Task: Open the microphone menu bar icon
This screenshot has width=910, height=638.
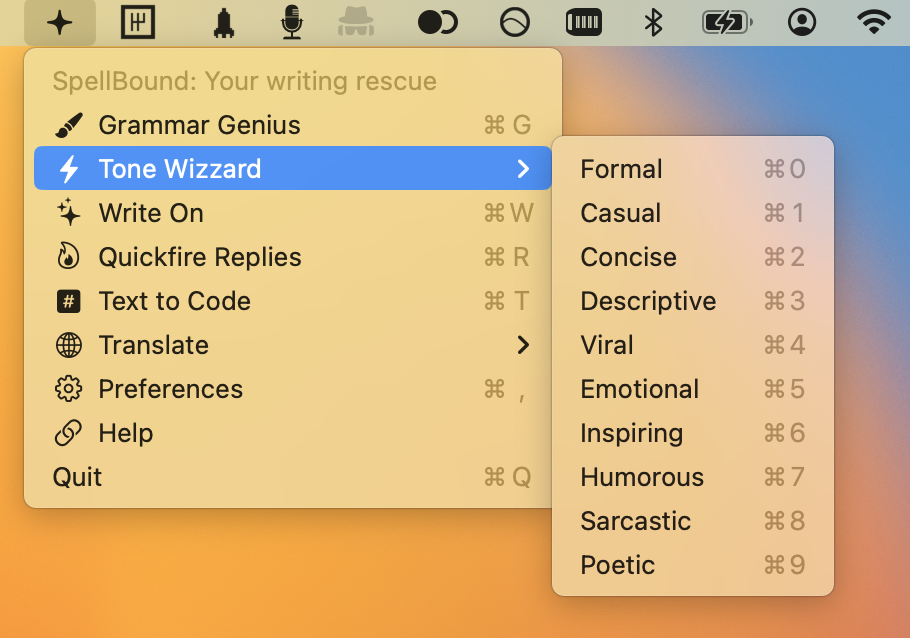Action: click(291, 23)
